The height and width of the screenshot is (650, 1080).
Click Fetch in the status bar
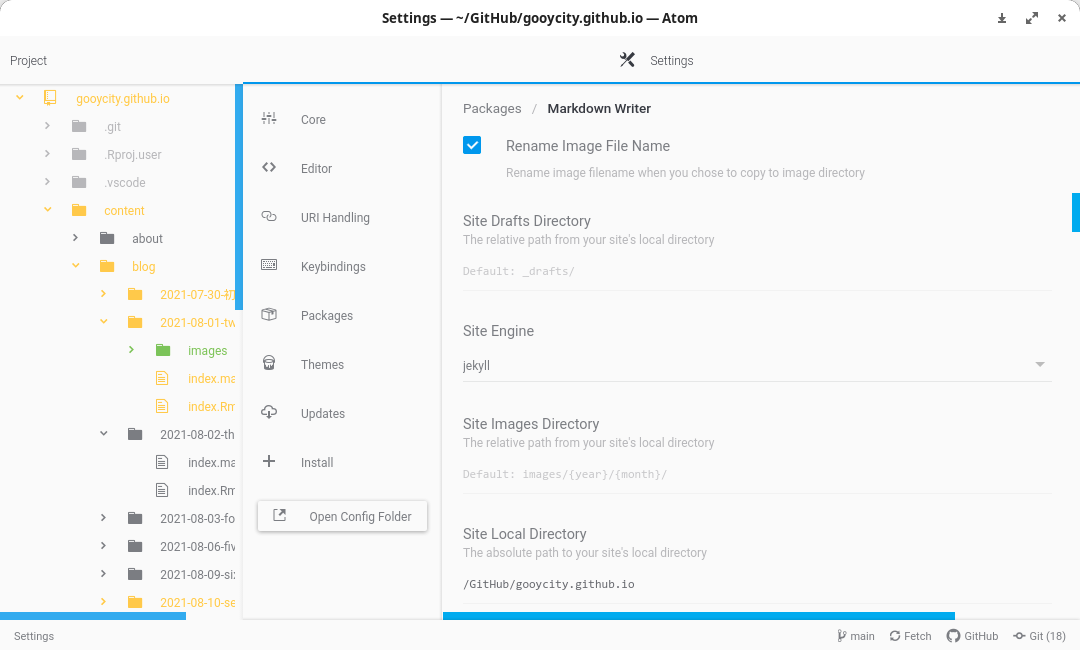910,636
